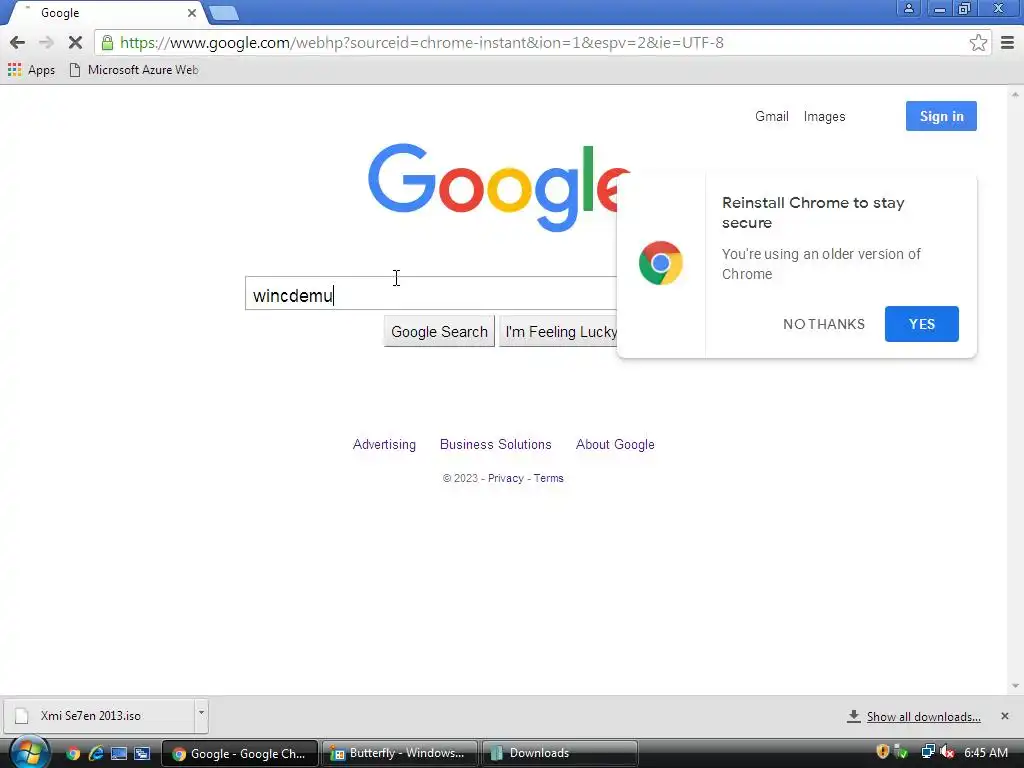This screenshot has width=1024, height=768.
Task: Accept Chrome reinstall with YES
Action: [x=921, y=324]
